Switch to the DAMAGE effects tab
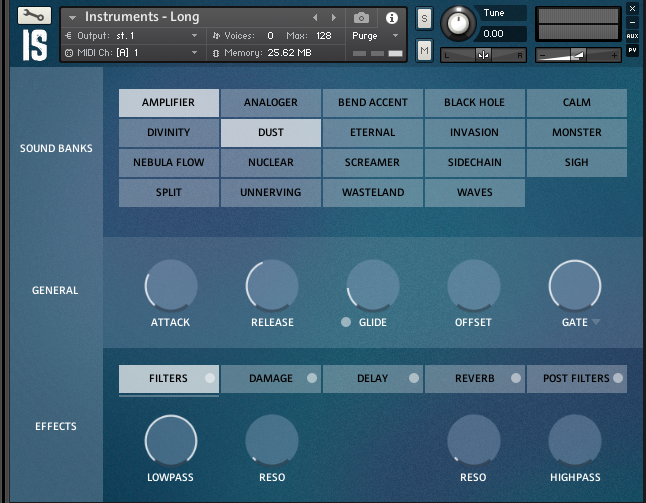This screenshot has height=503, width=646. [271, 379]
